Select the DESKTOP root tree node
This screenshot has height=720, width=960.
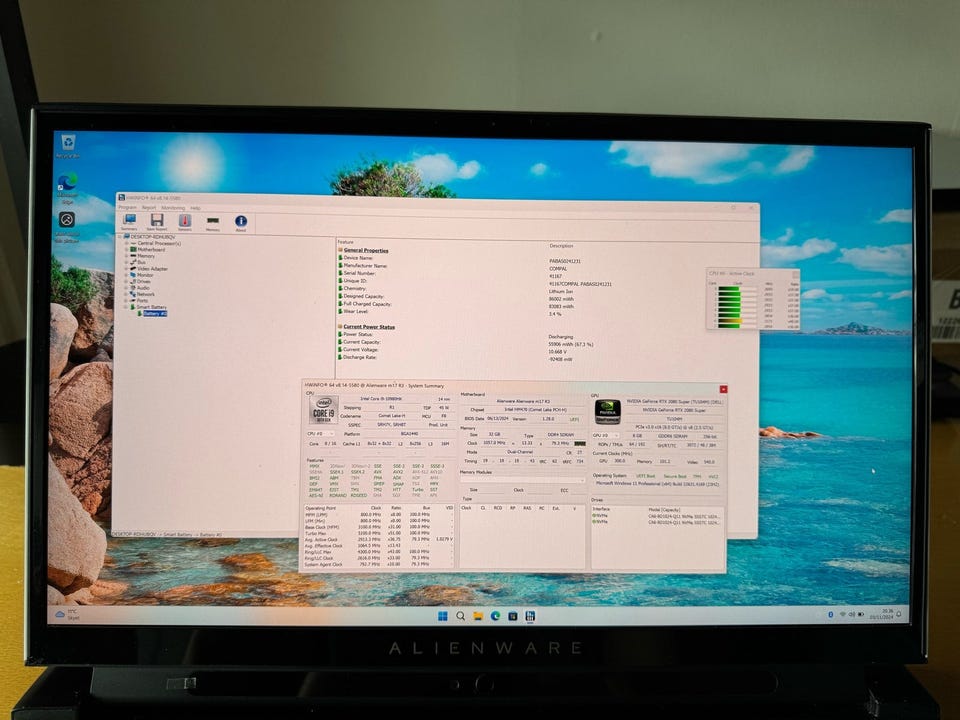149,237
